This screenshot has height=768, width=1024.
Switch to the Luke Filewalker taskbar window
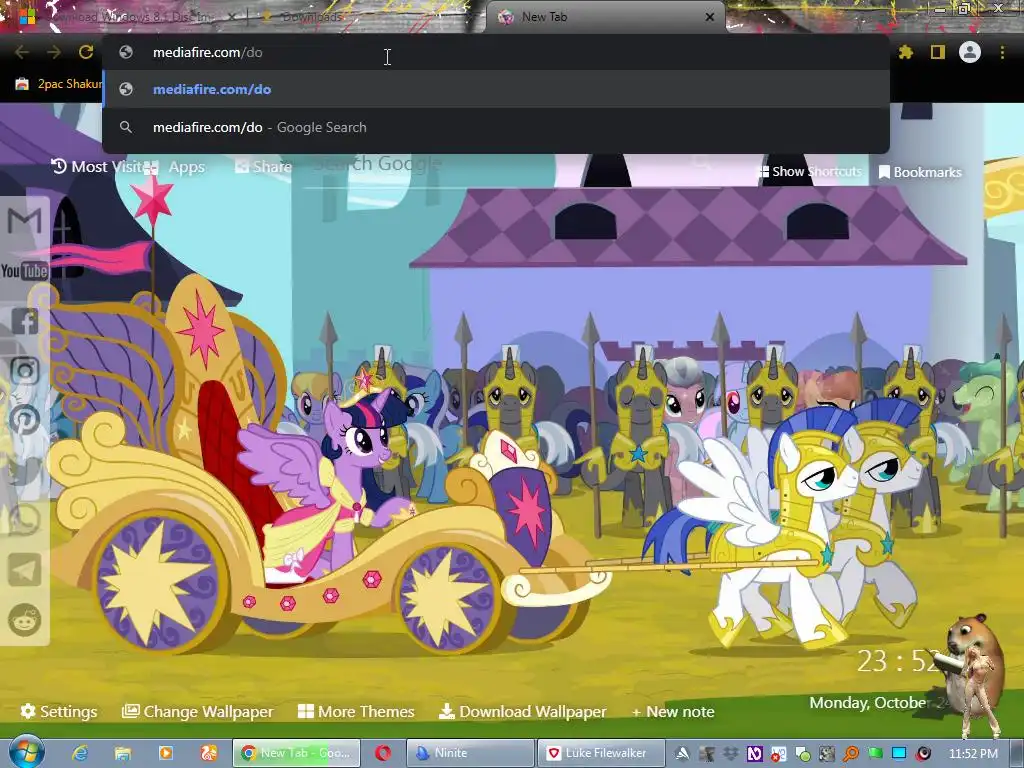point(601,753)
